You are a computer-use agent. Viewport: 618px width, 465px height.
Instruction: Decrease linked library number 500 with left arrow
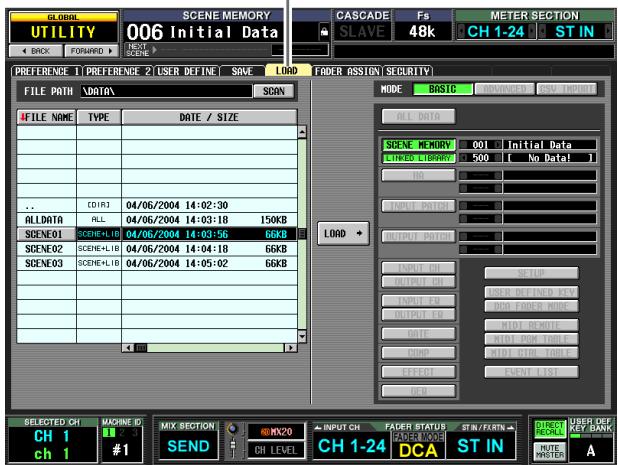(x=463, y=158)
